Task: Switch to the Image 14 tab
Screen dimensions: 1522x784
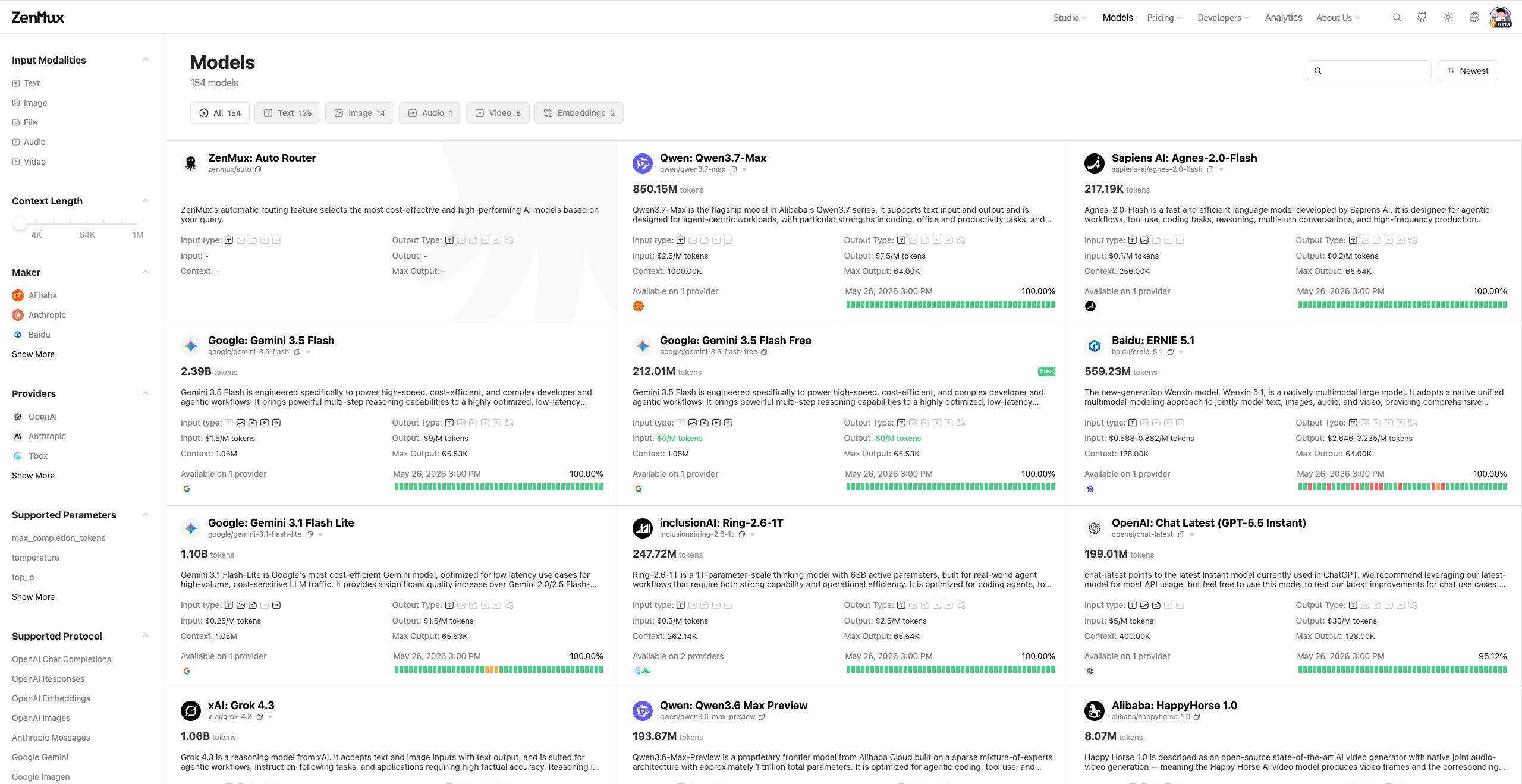Action: click(x=360, y=113)
